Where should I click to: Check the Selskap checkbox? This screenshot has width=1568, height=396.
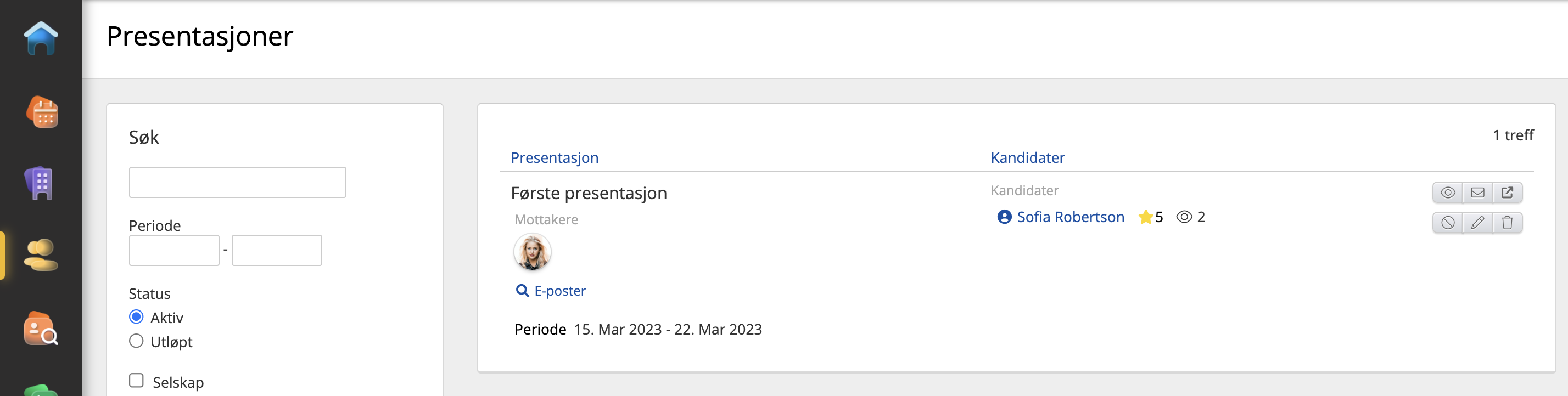[x=136, y=380]
